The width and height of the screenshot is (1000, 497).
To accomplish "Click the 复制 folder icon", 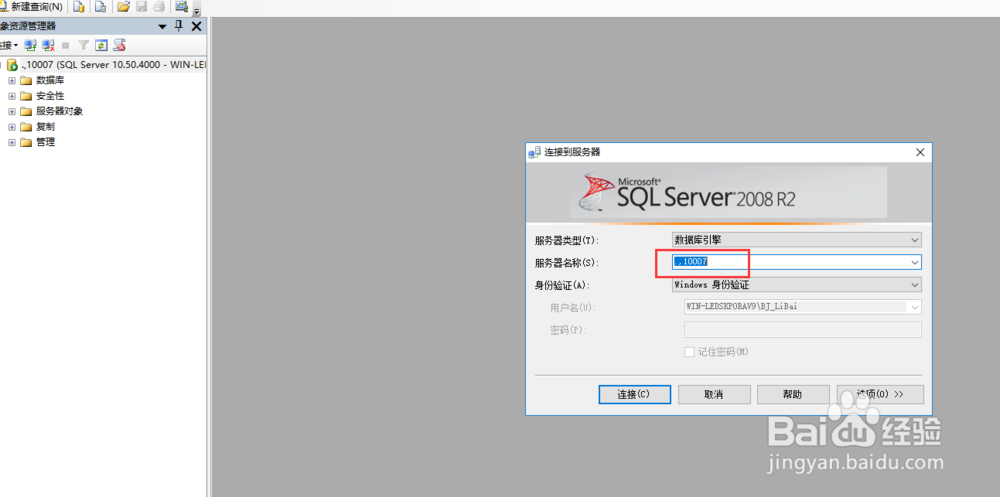I will [x=26, y=126].
